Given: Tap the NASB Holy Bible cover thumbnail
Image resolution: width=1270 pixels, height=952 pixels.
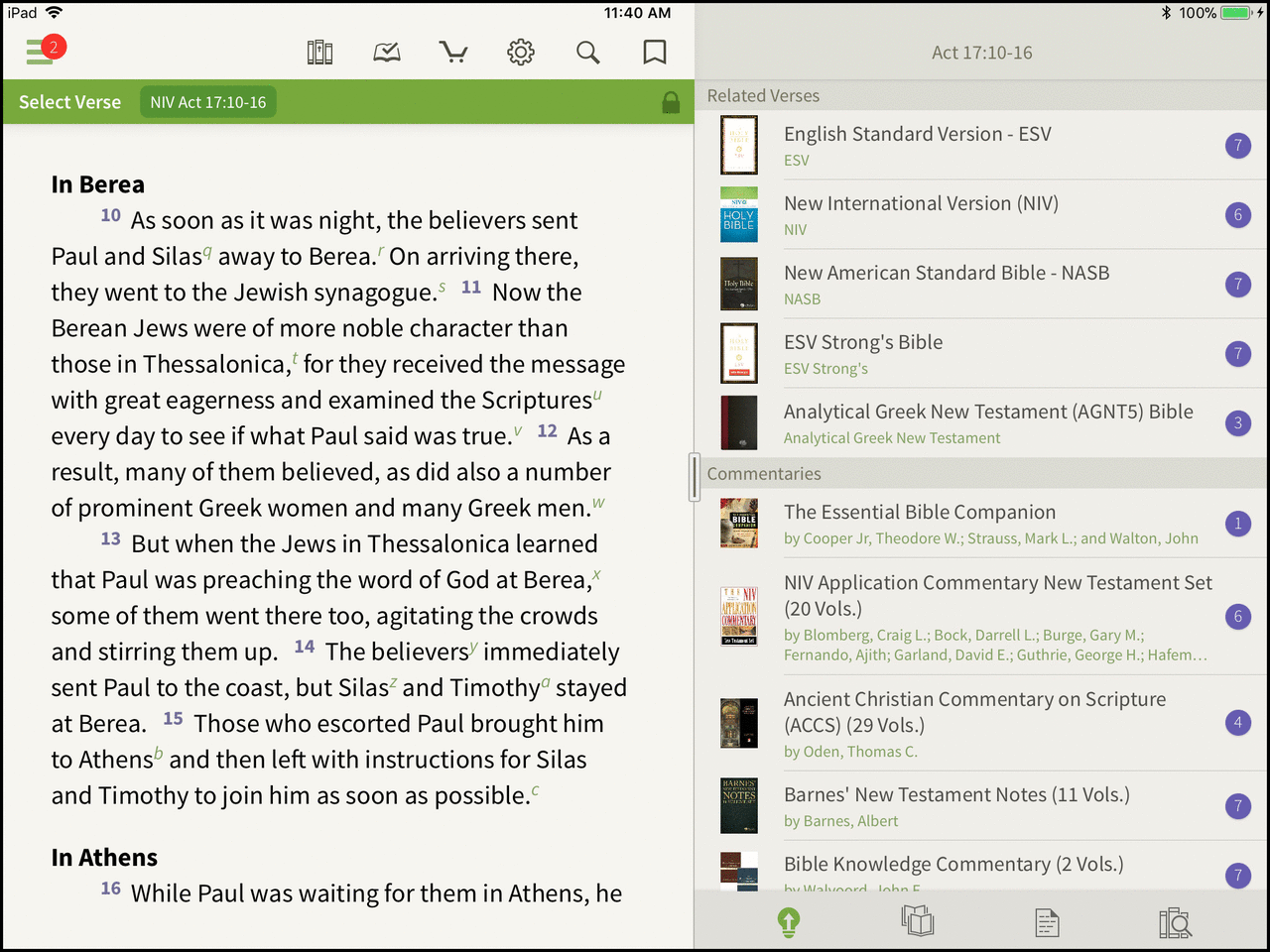Looking at the screenshot, I should pos(739,284).
